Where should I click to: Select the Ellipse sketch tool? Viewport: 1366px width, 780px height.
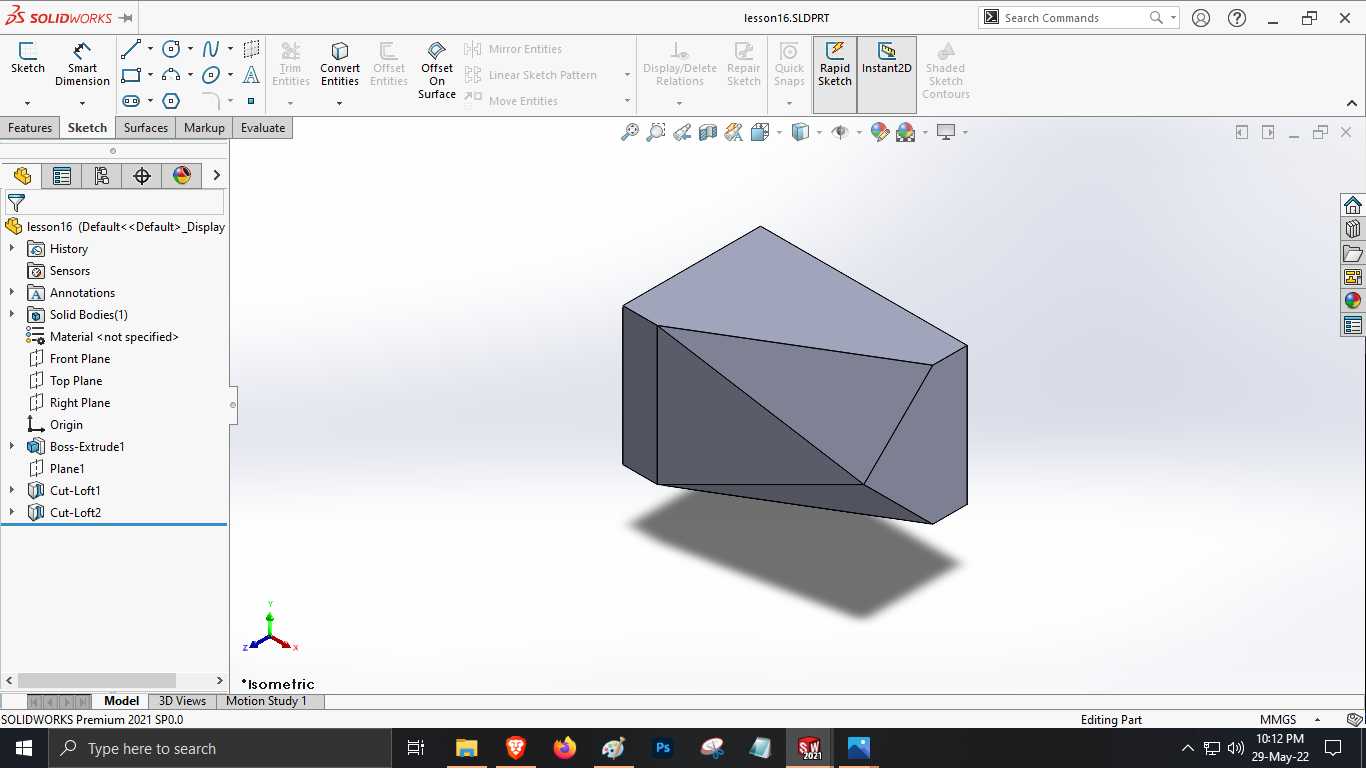[211, 75]
